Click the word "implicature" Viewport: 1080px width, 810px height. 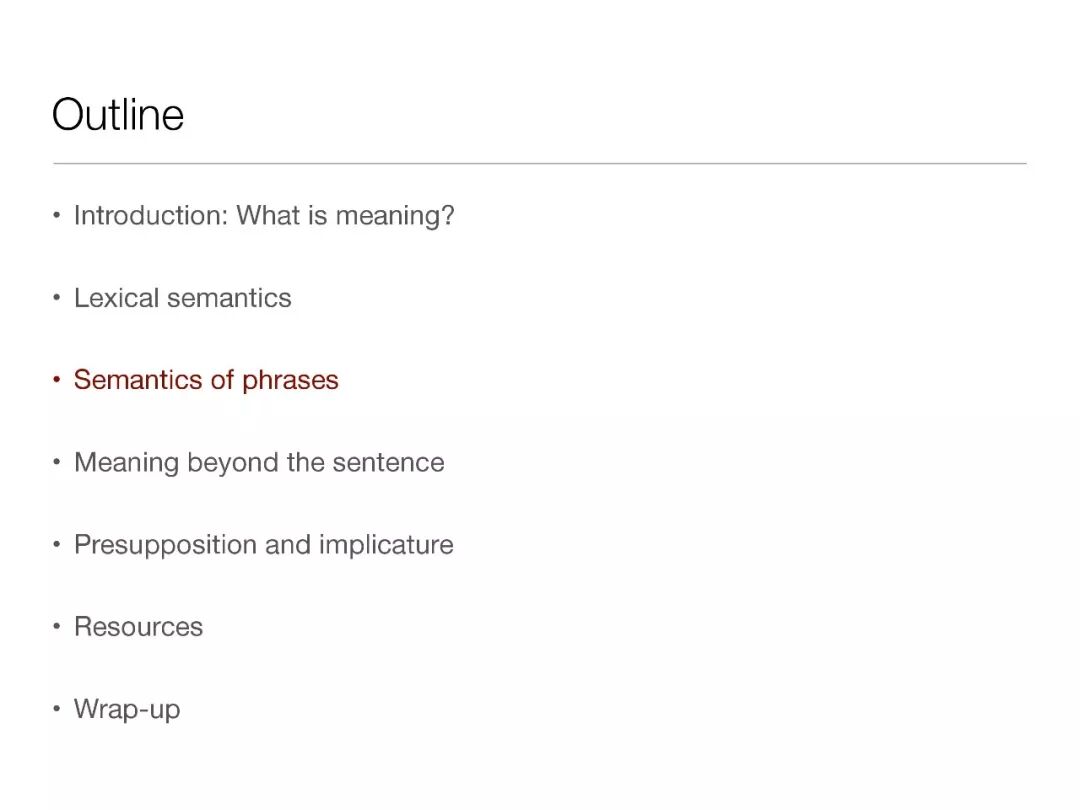coord(386,545)
